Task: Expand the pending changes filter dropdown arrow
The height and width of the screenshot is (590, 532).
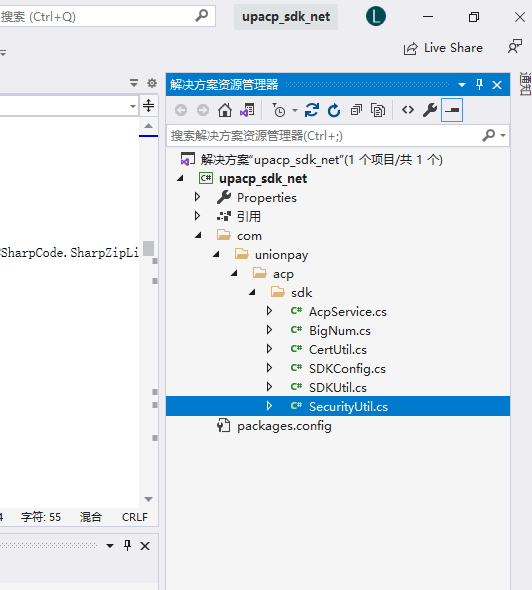Action: (x=295, y=111)
